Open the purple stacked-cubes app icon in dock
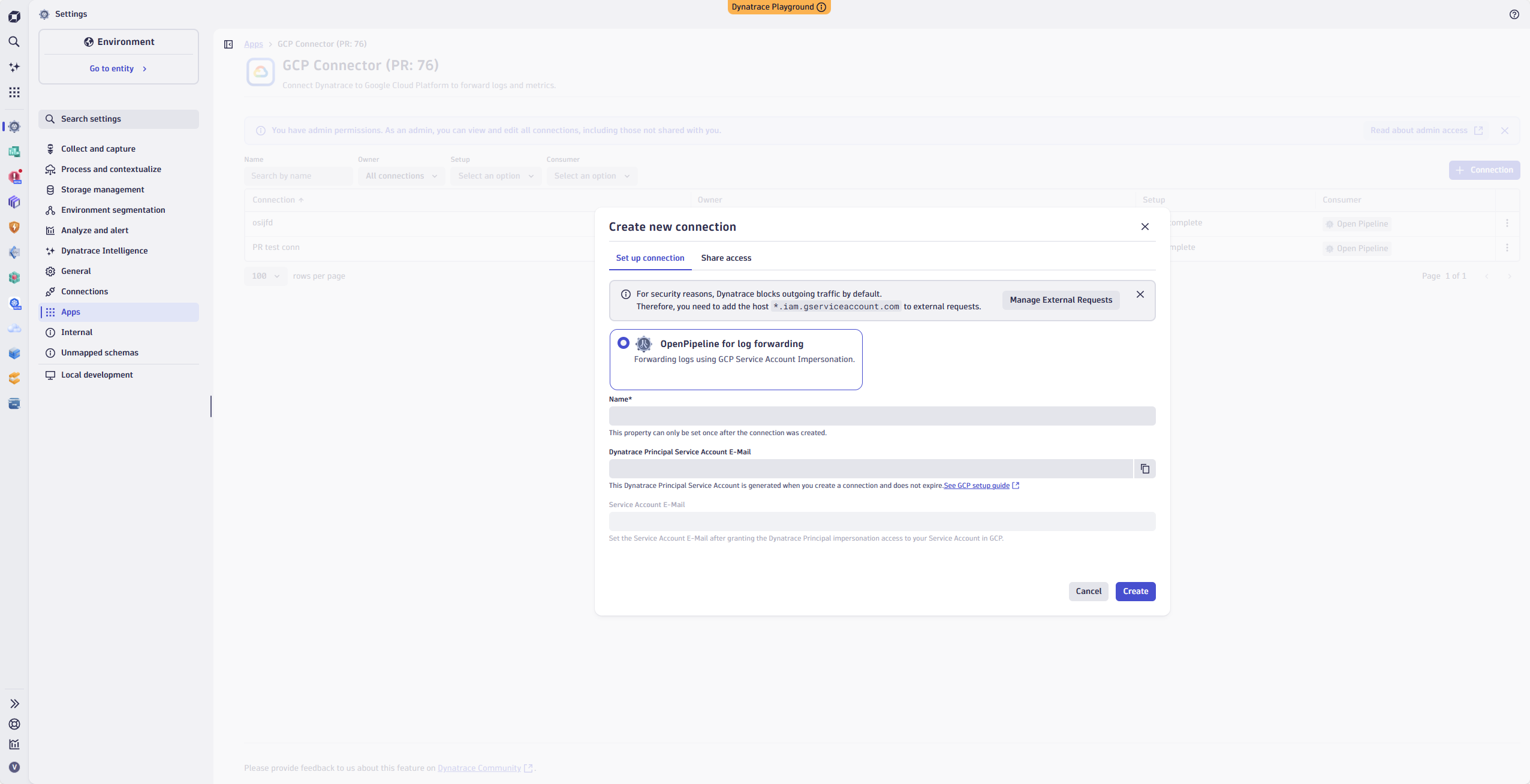 coord(14,202)
